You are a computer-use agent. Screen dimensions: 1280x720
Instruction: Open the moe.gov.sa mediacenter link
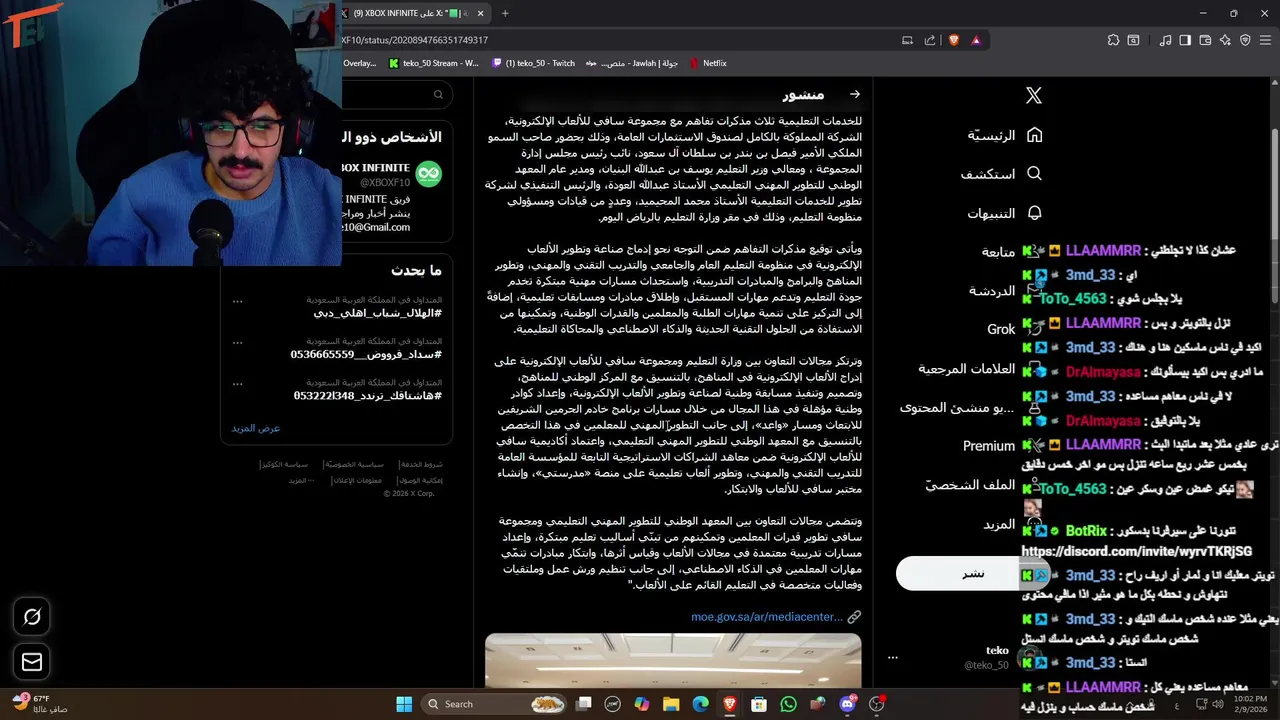click(x=767, y=617)
